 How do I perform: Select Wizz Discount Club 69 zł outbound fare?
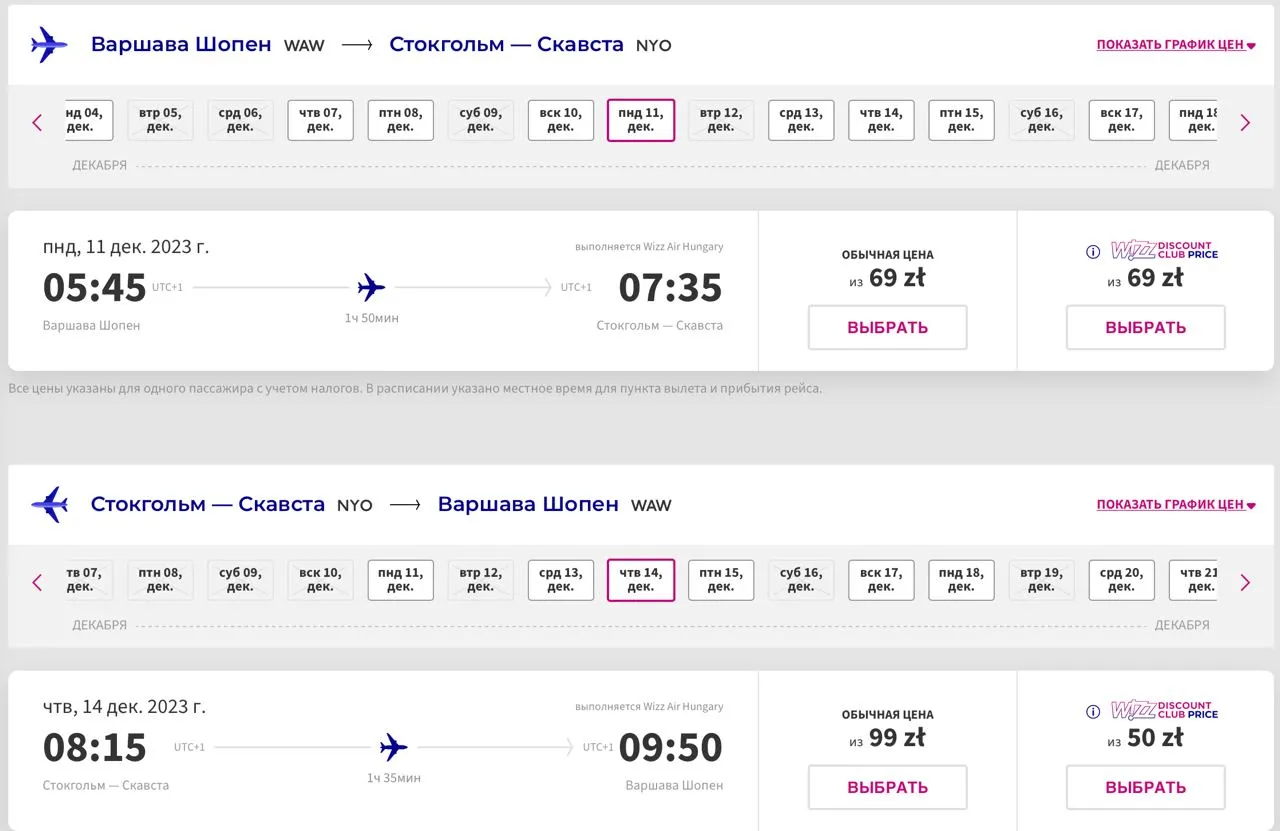(x=1145, y=327)
